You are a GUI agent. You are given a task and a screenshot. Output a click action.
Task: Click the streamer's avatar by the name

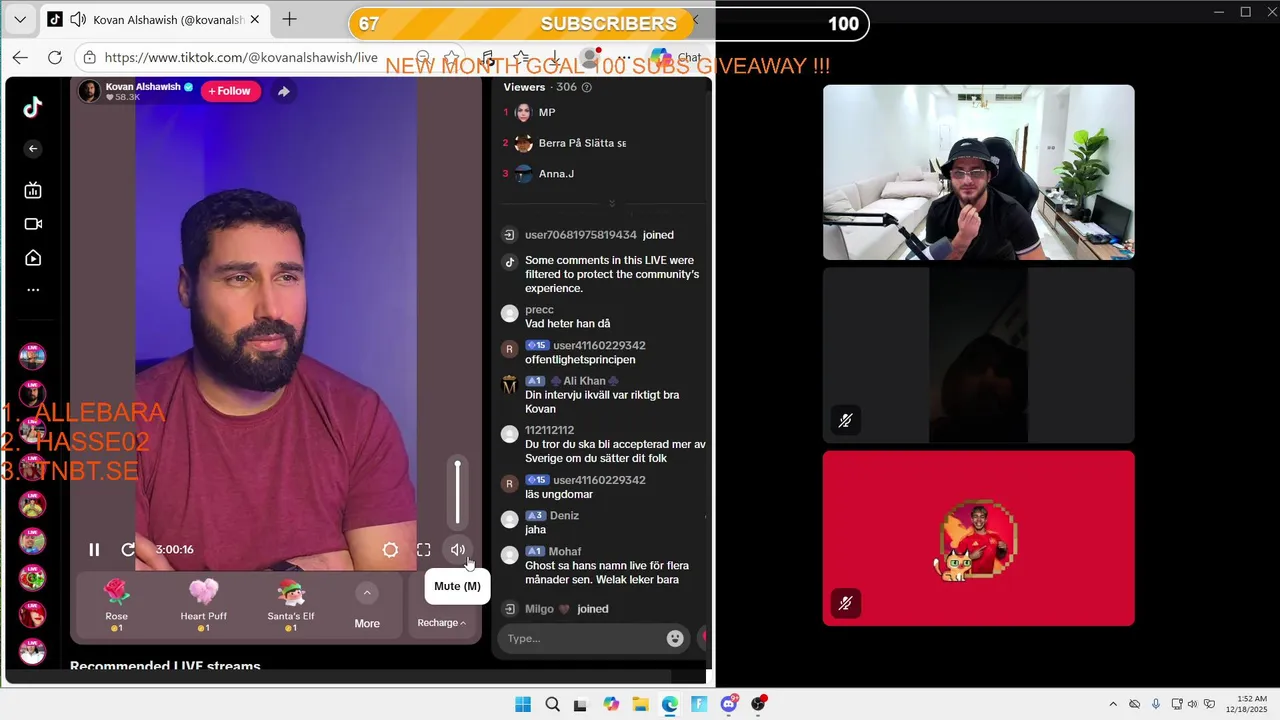pos(90,91)
